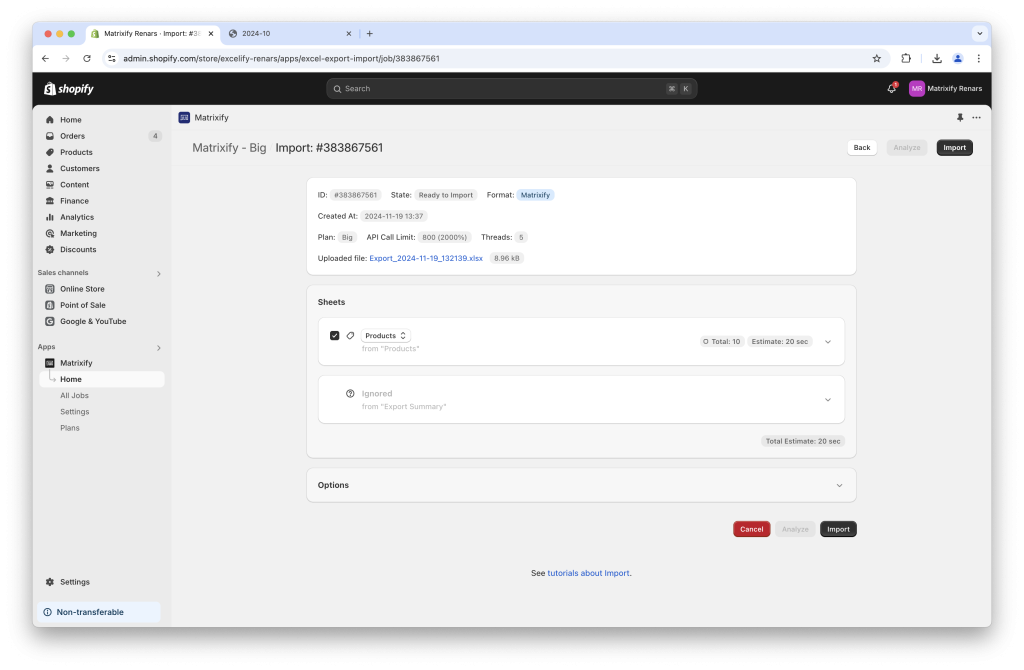This screenshot has width=1024, height=670.
Task: Expand the Options section
Action: click(840, 485)
